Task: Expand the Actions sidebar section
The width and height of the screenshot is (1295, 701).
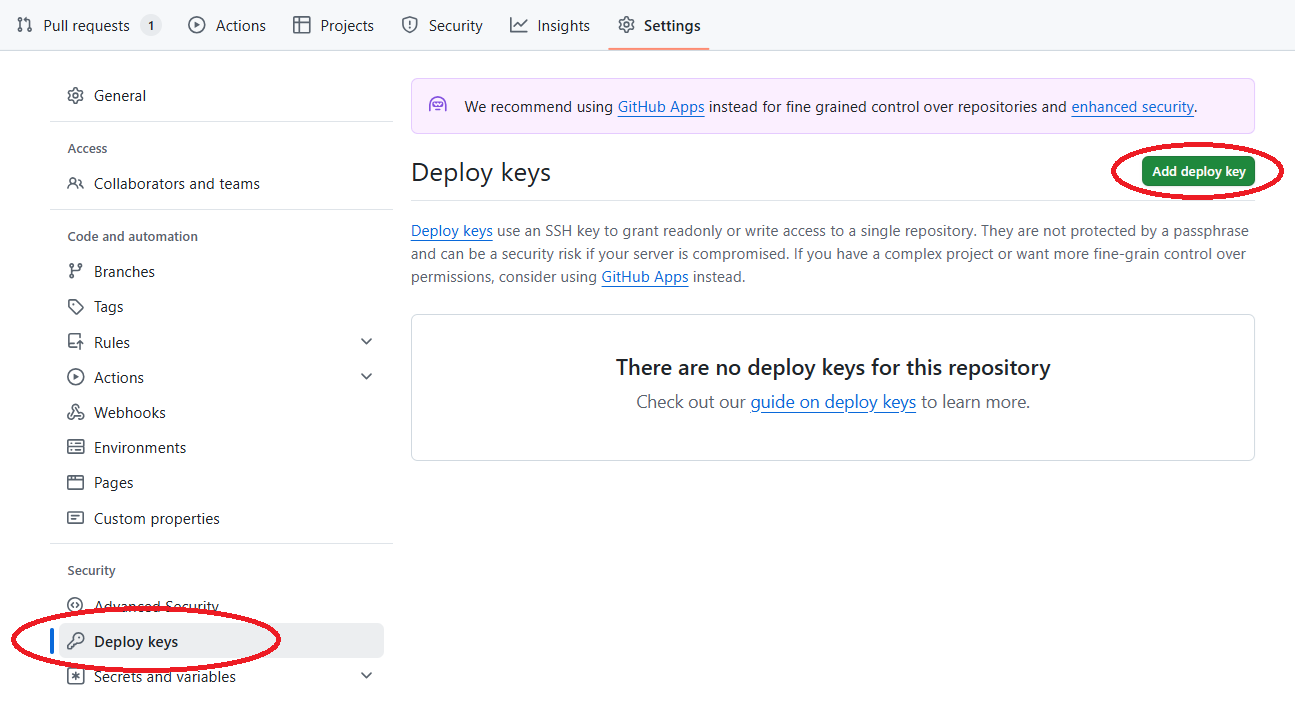Action: [366, 376]
